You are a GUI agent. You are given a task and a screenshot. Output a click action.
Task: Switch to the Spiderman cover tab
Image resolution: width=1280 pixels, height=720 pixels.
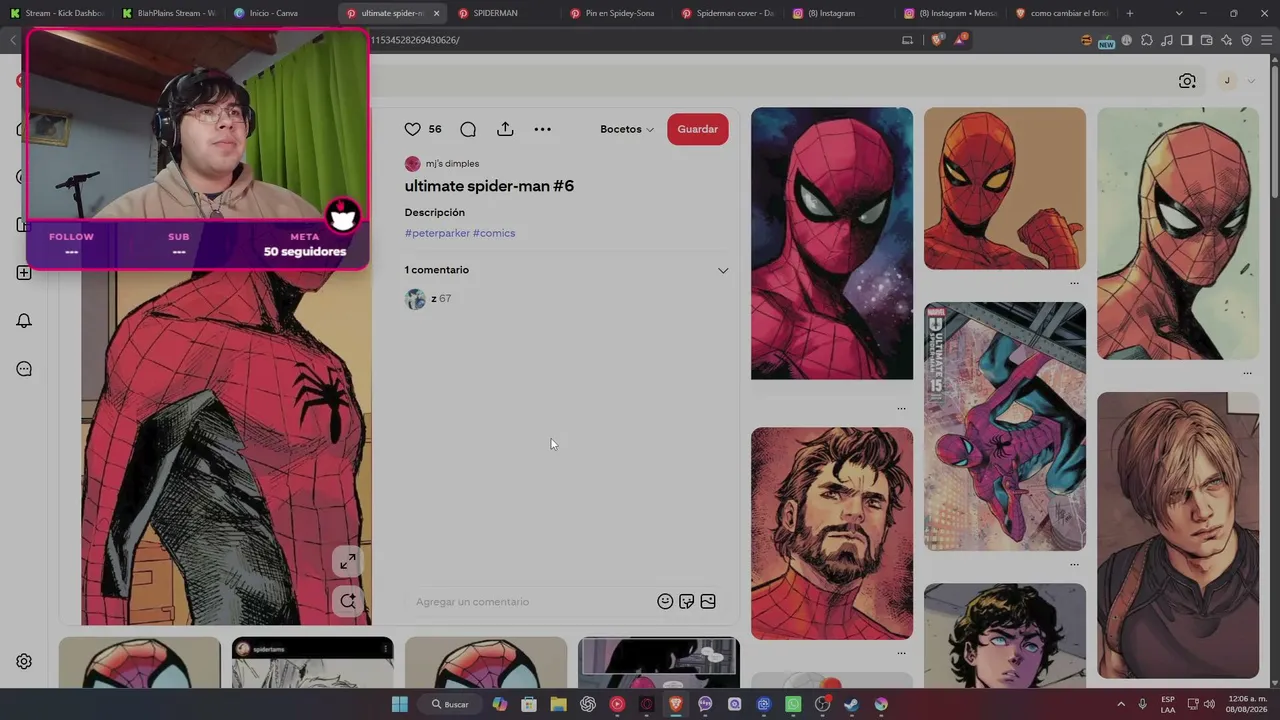tap(728, 13)
